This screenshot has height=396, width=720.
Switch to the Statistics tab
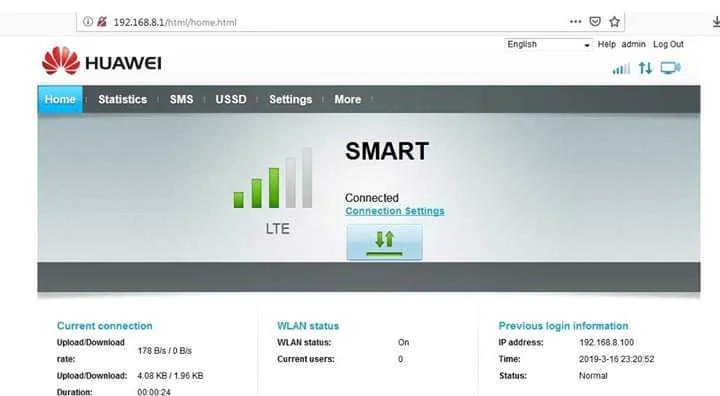click(123, 99)
